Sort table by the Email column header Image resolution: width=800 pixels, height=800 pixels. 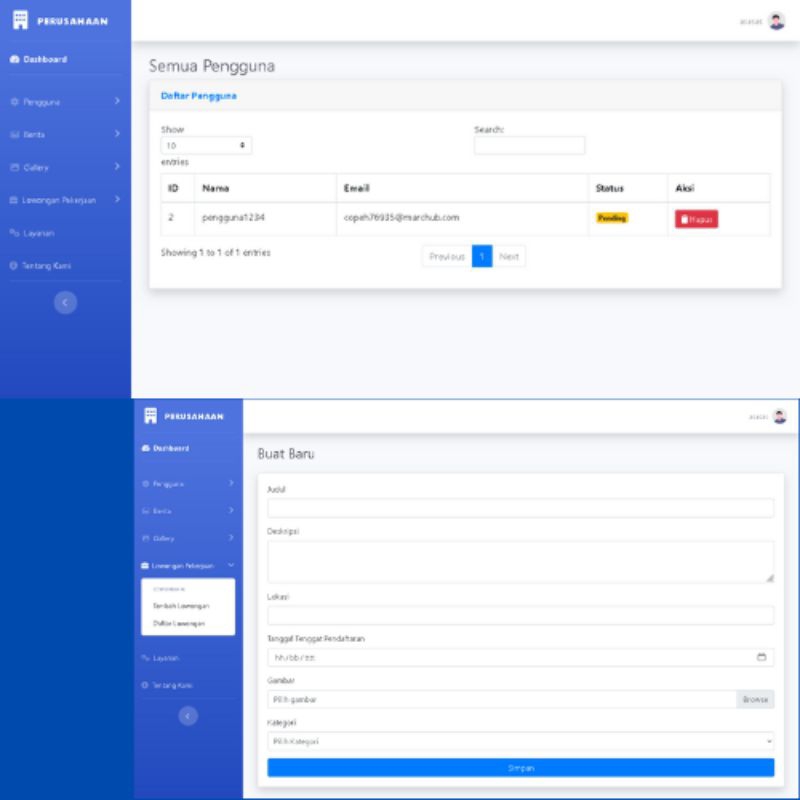click(462, 188)
